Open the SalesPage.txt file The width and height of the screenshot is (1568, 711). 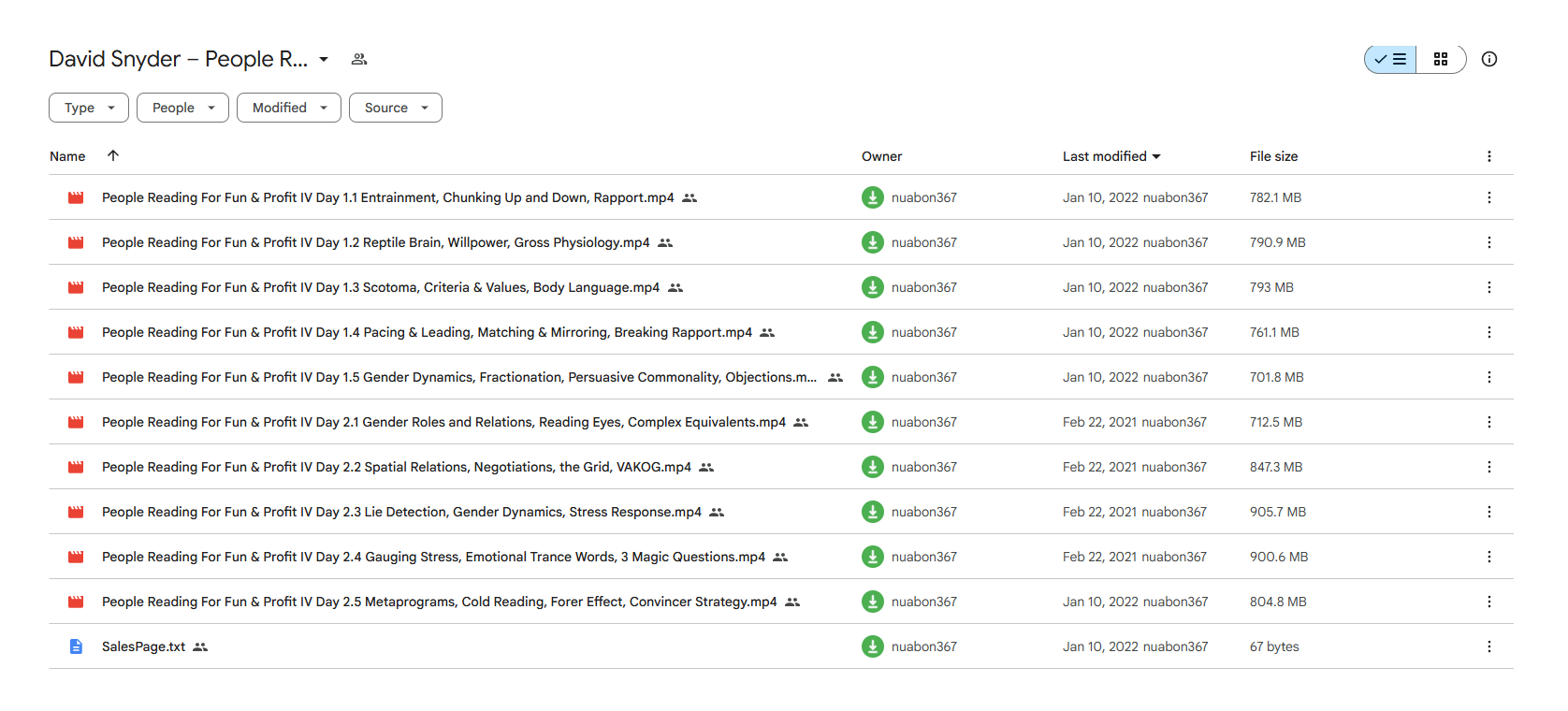(x=143, y=646)
